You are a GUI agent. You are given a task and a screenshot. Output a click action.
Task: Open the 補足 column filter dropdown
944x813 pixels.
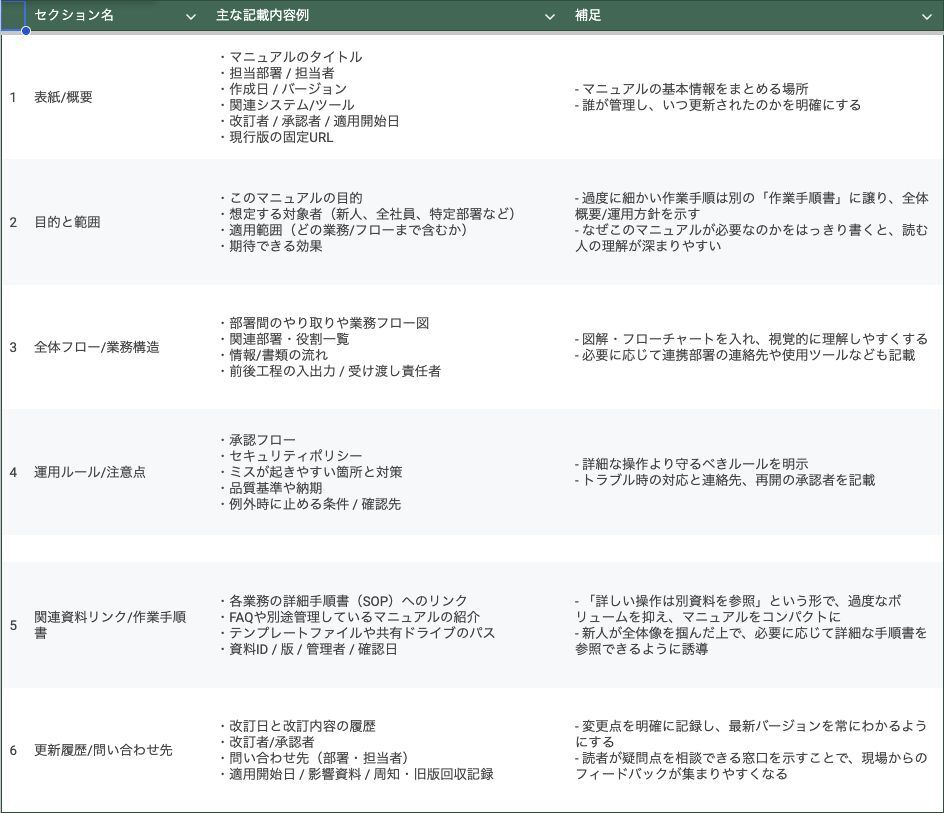[927, 16]
